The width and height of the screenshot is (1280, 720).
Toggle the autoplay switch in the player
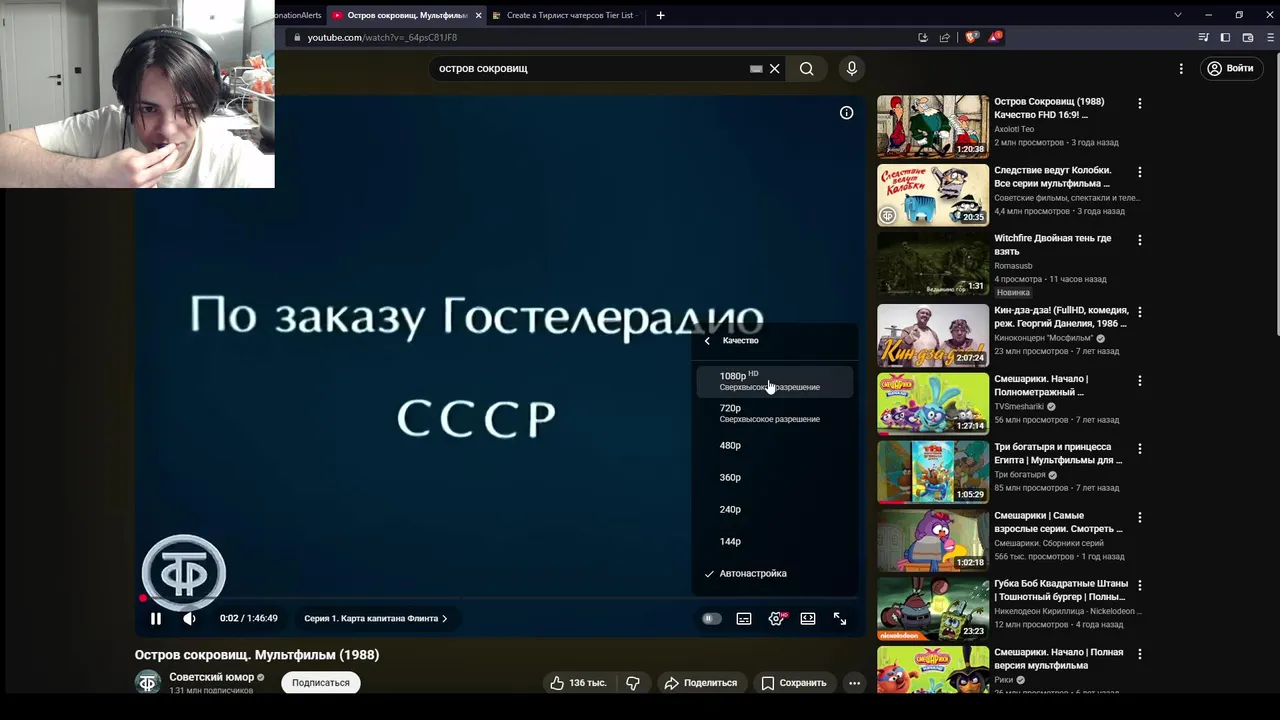tap(711, 619)
